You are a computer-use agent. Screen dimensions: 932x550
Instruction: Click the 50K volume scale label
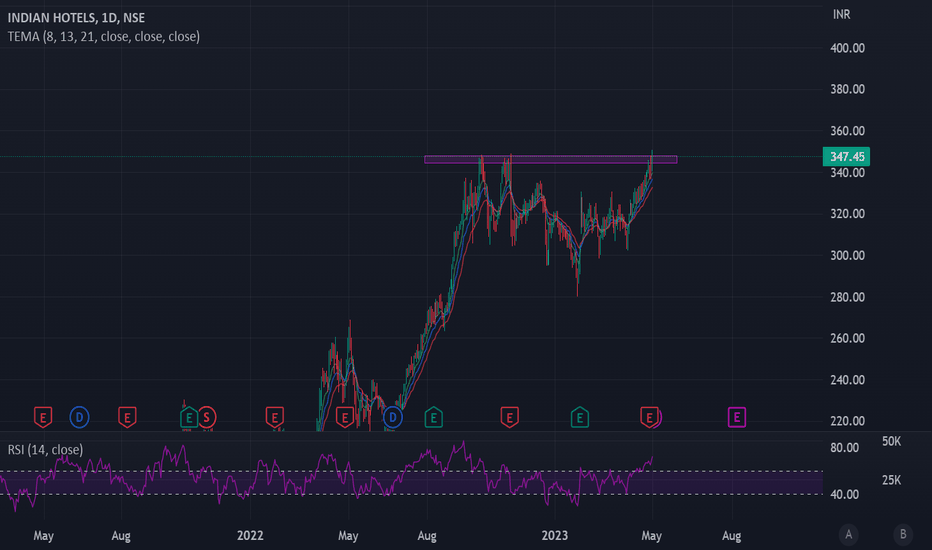pos(891,441)
